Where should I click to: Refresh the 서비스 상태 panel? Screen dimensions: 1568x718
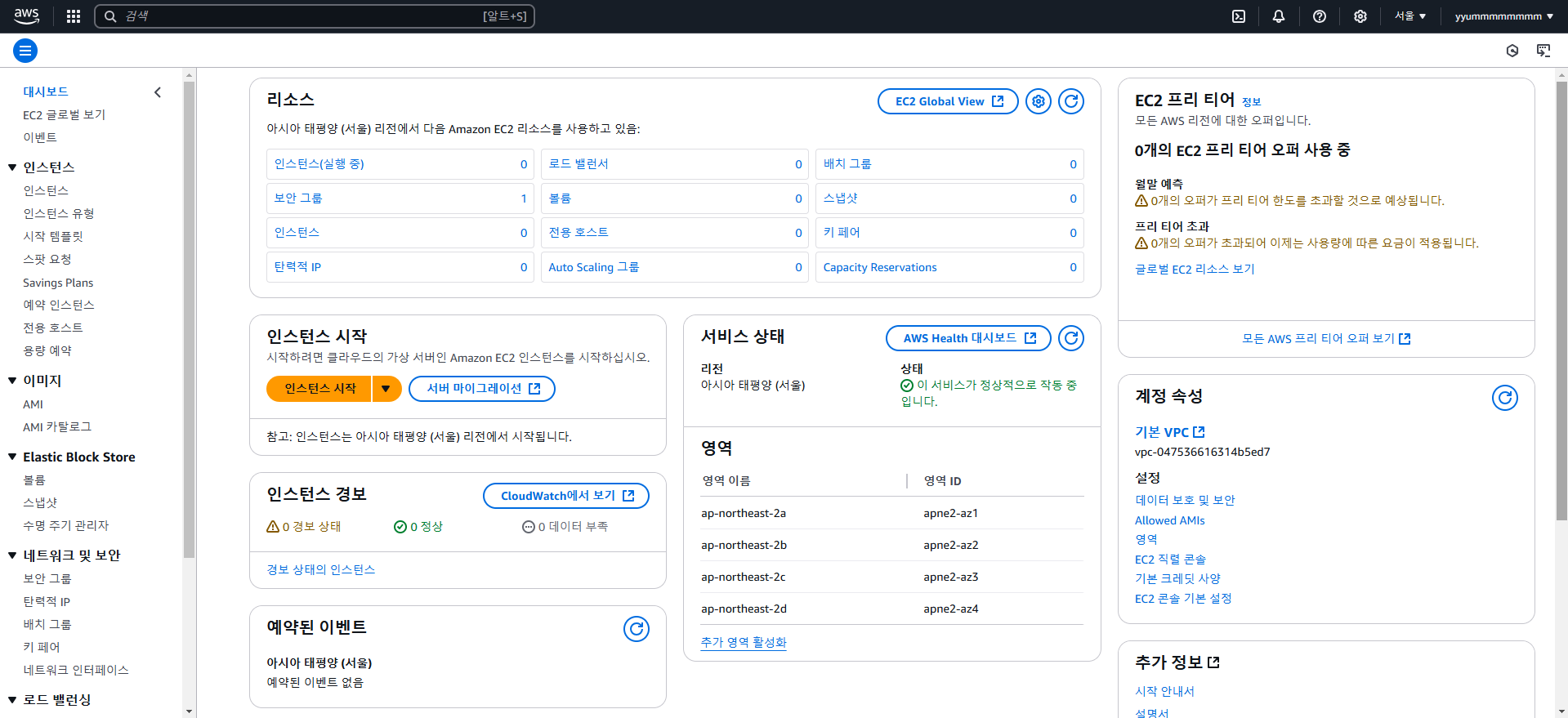tap(1071, 338)
